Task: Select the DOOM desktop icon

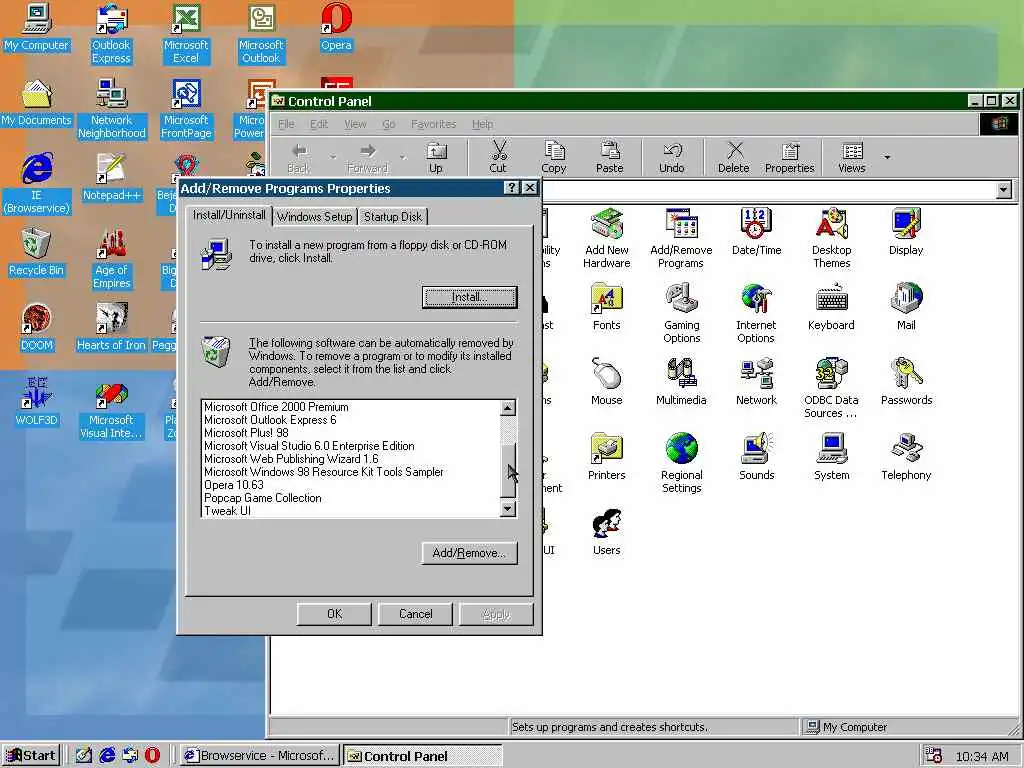Action: pos(37,328)
